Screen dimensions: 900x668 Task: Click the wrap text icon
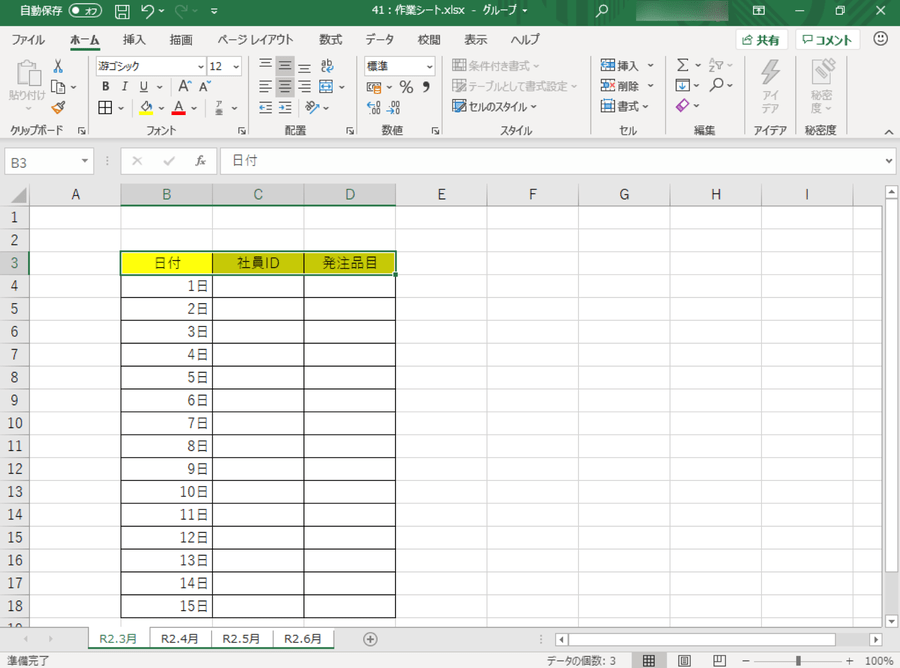point(330,66)
